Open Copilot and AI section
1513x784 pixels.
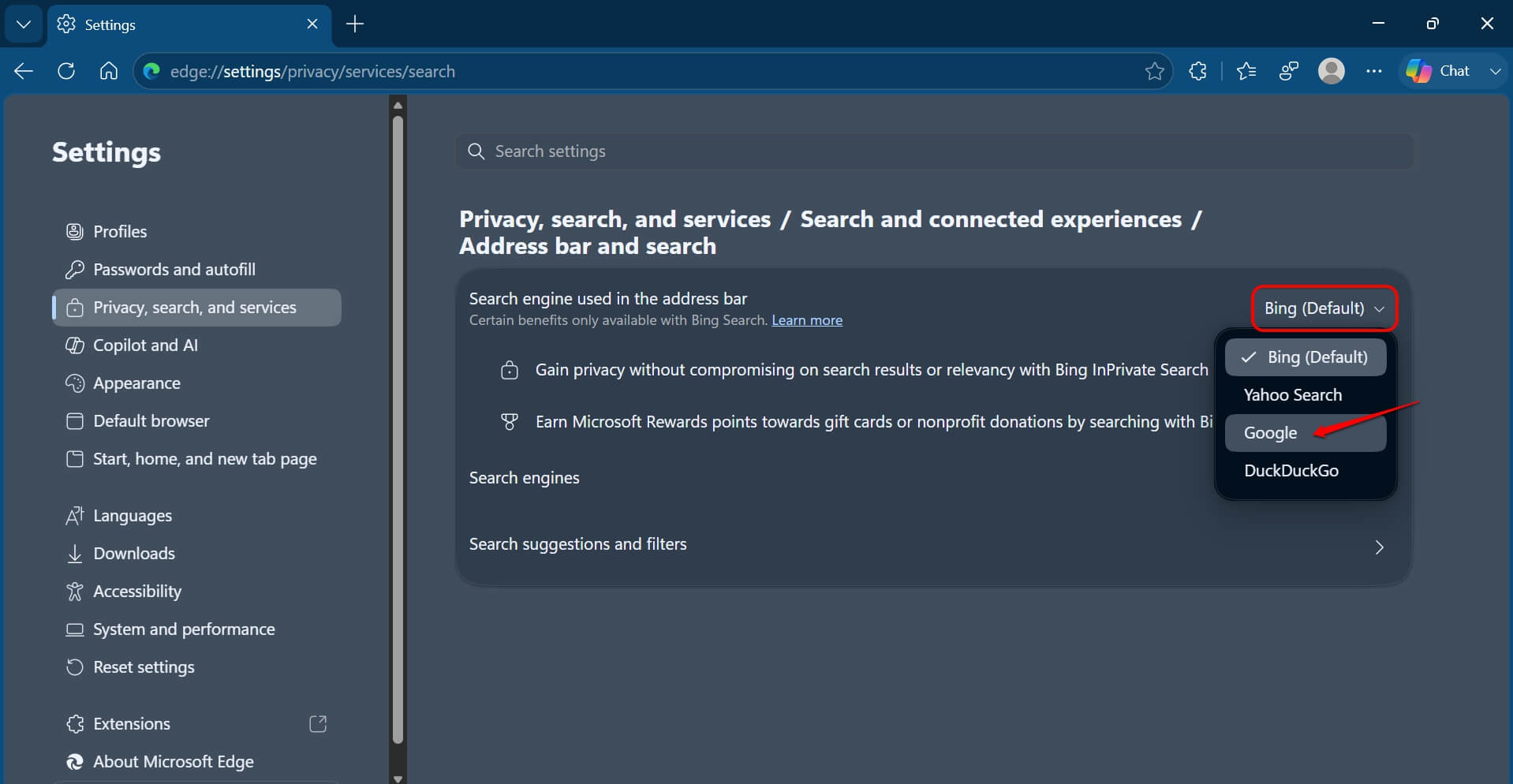[196, 345]
